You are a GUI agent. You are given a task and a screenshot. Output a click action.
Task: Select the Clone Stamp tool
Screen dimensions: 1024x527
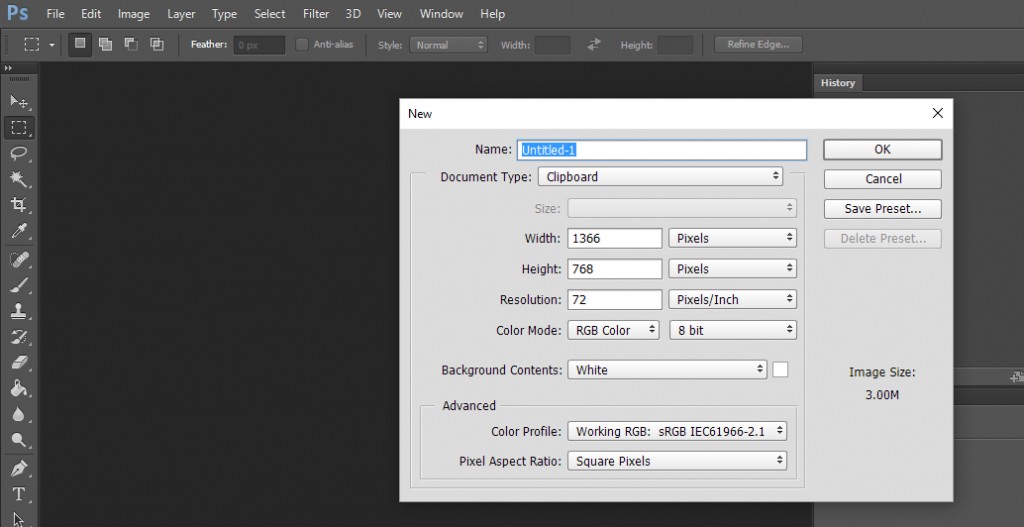click(19, 311)
